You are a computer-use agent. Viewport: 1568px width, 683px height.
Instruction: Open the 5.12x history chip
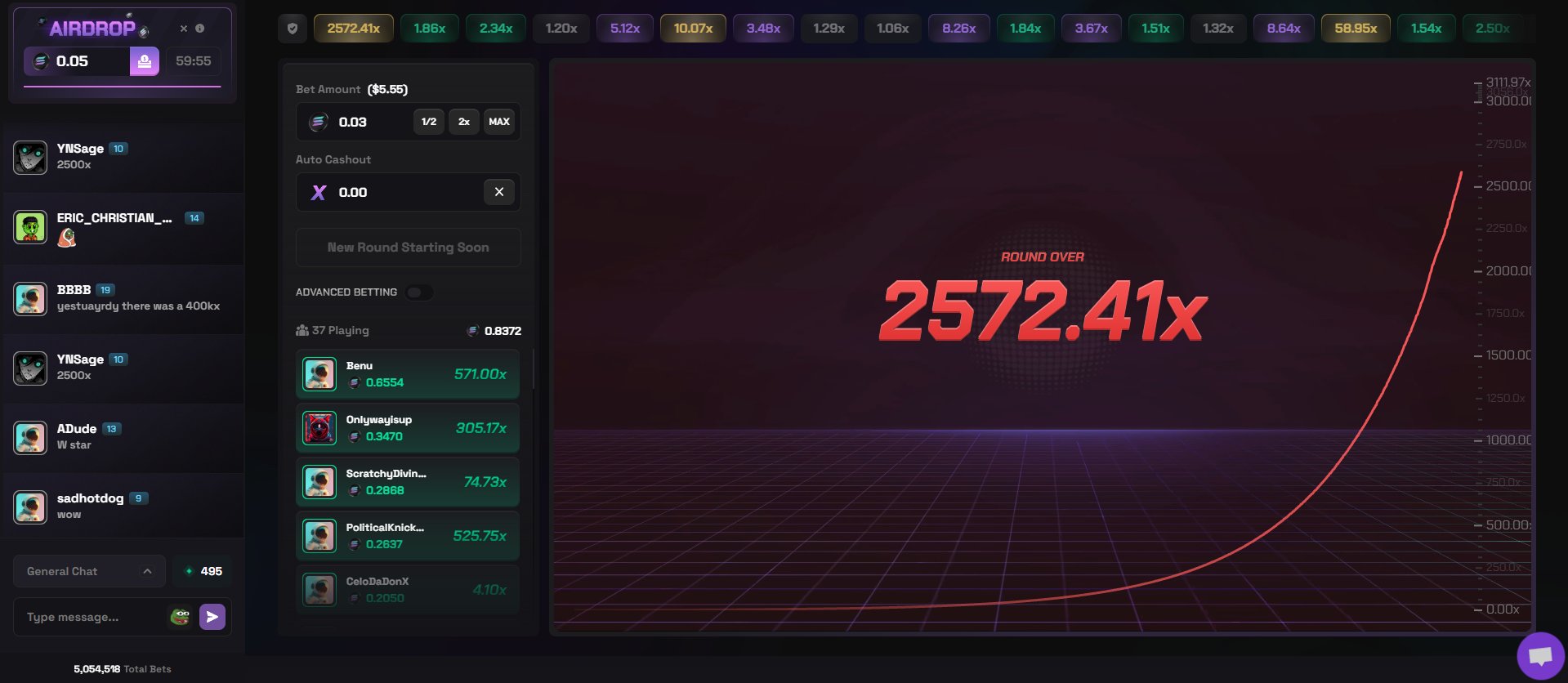pos(625,29)
